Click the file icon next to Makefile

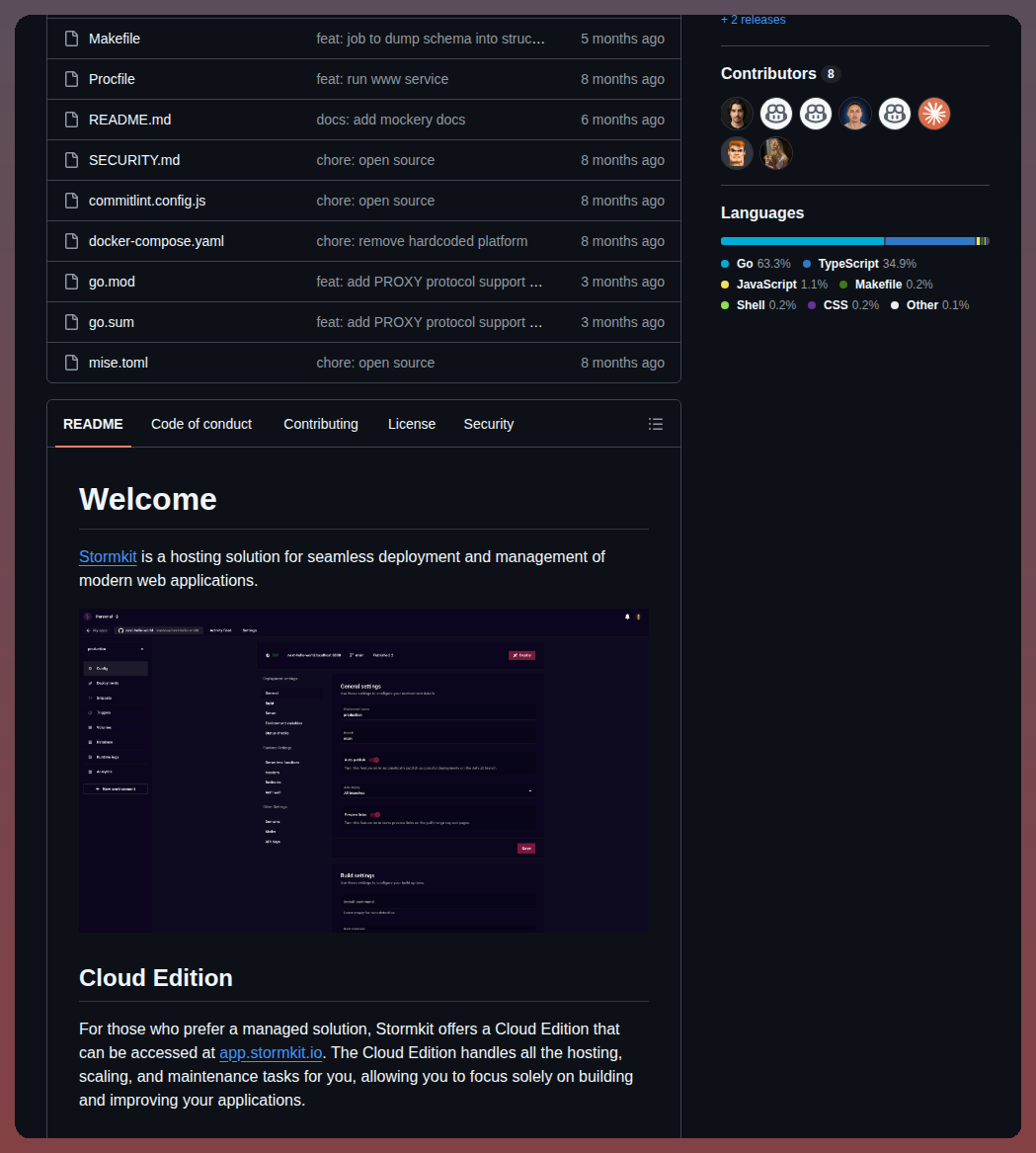click(x=71, y=39)
